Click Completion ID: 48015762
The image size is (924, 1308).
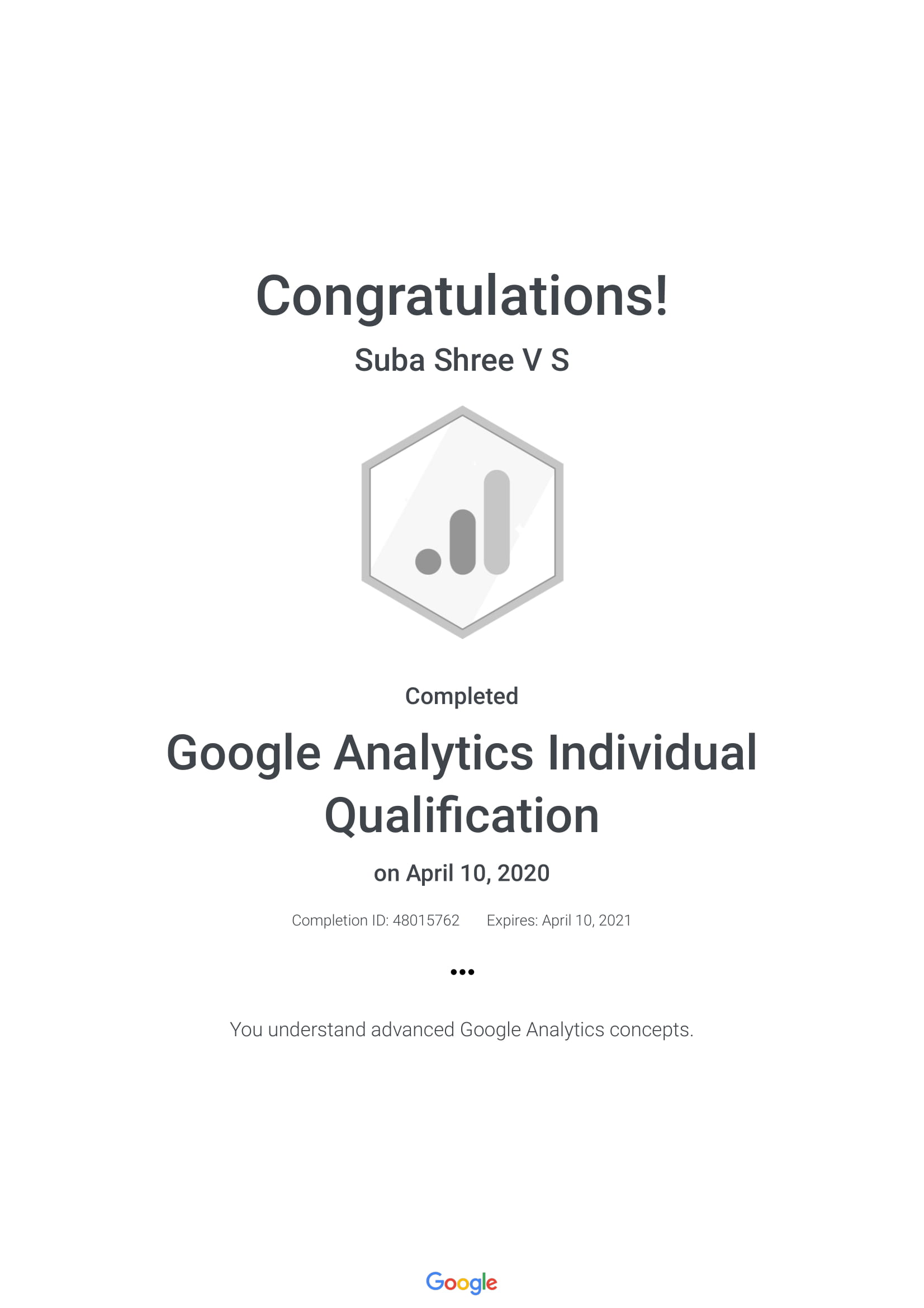point(375,920)
